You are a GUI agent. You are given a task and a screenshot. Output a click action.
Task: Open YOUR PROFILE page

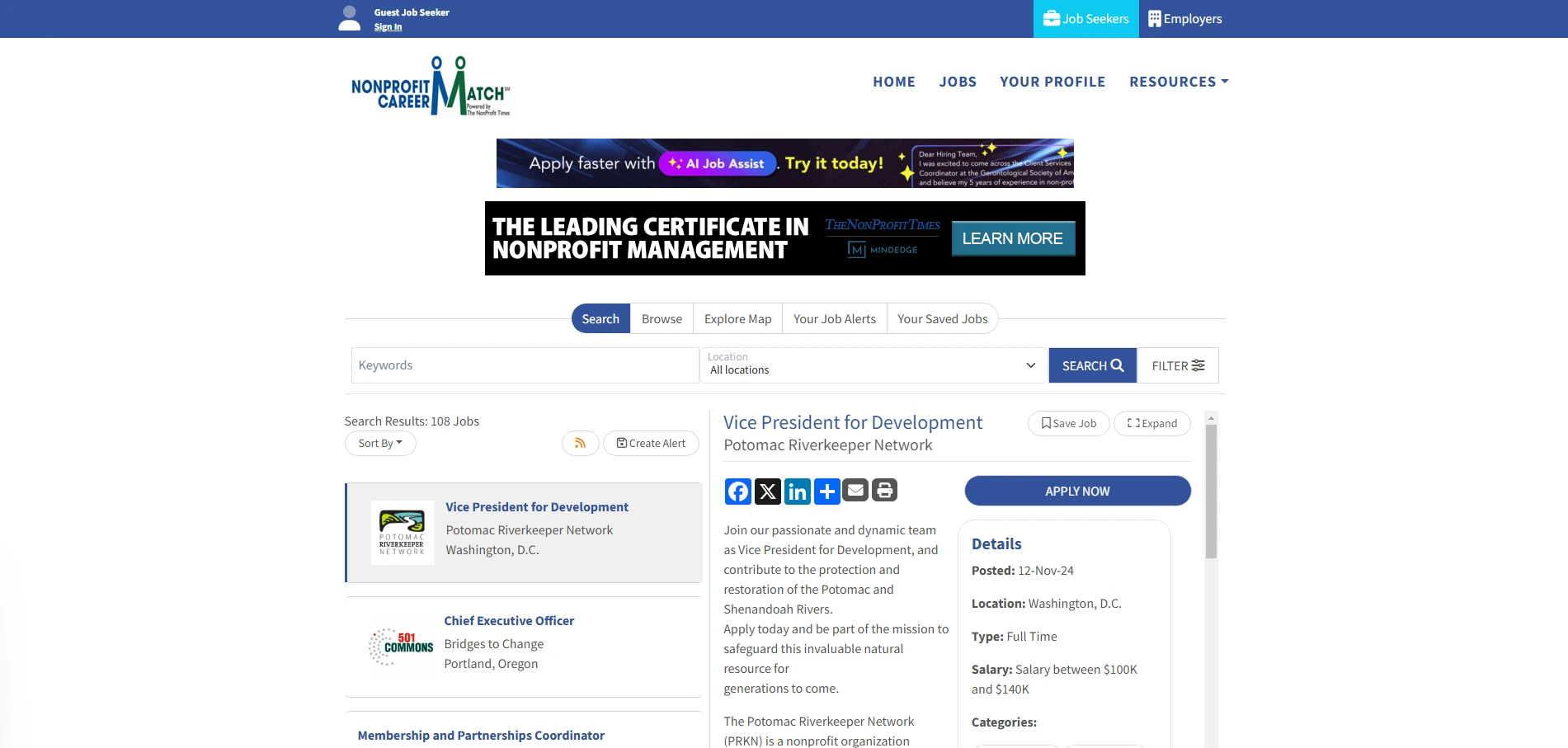1052,82
